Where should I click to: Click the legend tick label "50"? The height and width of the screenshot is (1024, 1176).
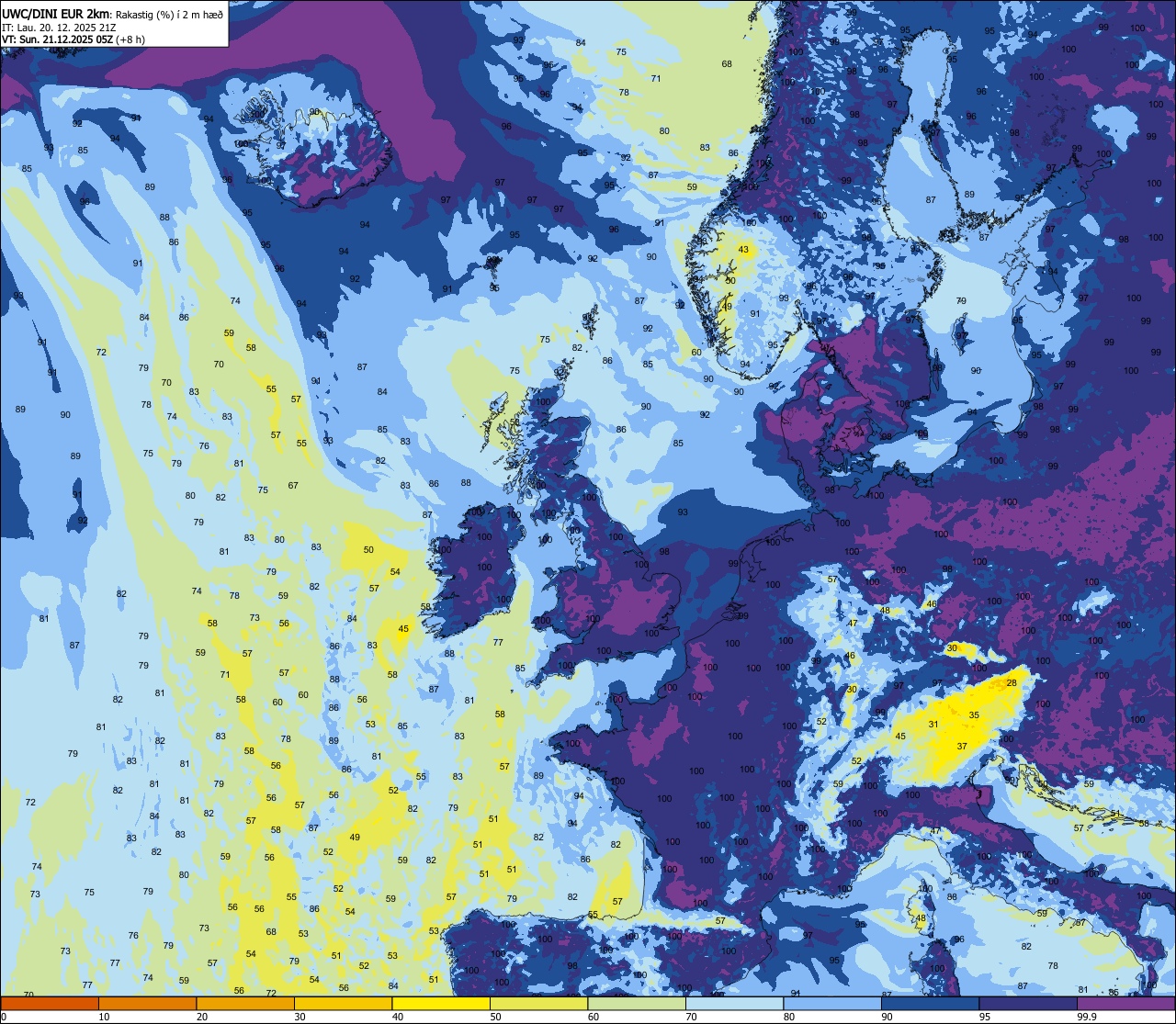495,1017
